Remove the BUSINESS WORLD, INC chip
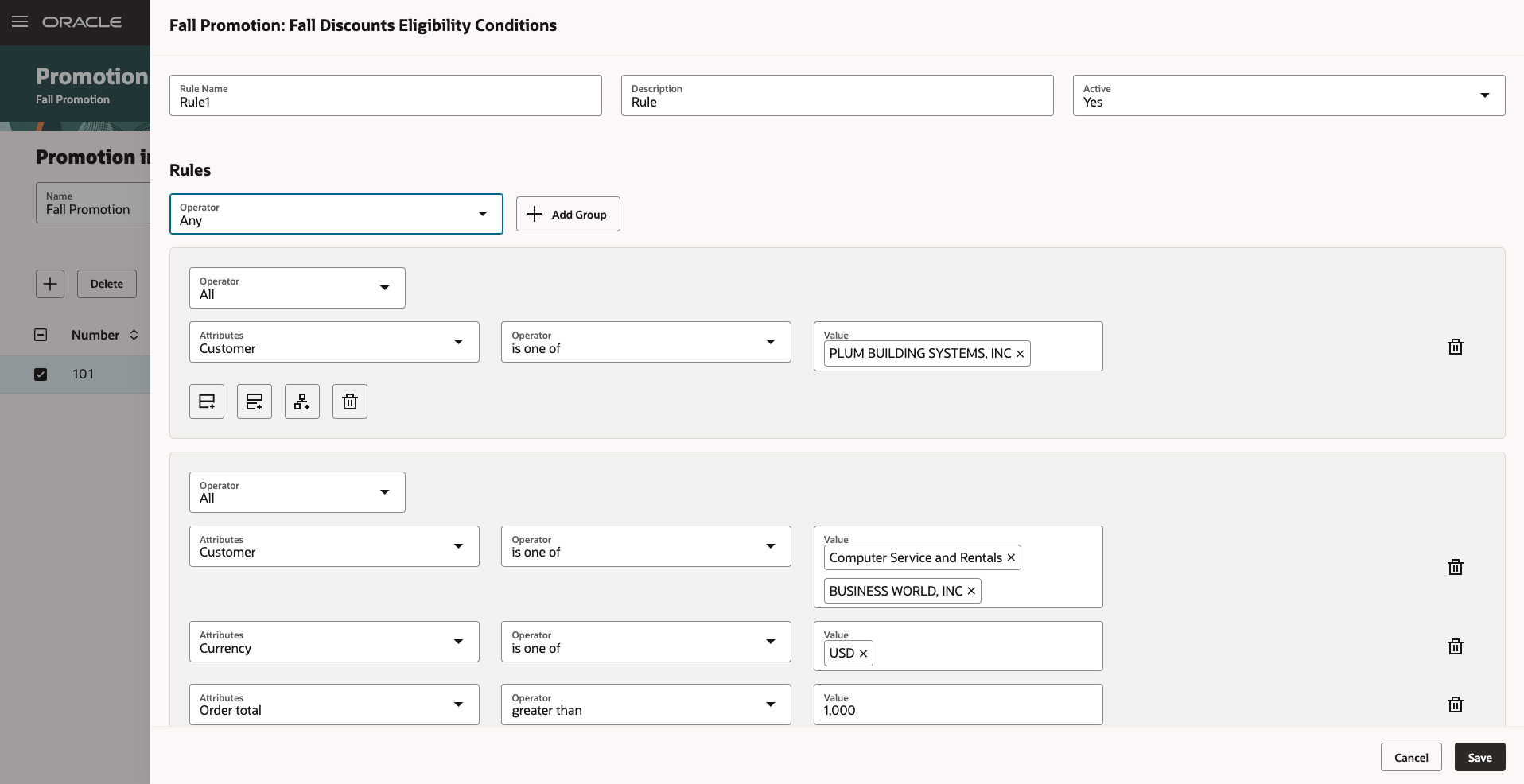1524x784 pixels. coord(971,591)
